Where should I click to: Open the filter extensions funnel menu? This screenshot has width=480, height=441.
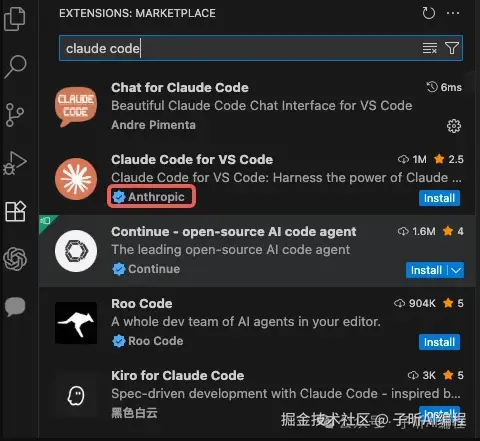(x=452, y=48)
